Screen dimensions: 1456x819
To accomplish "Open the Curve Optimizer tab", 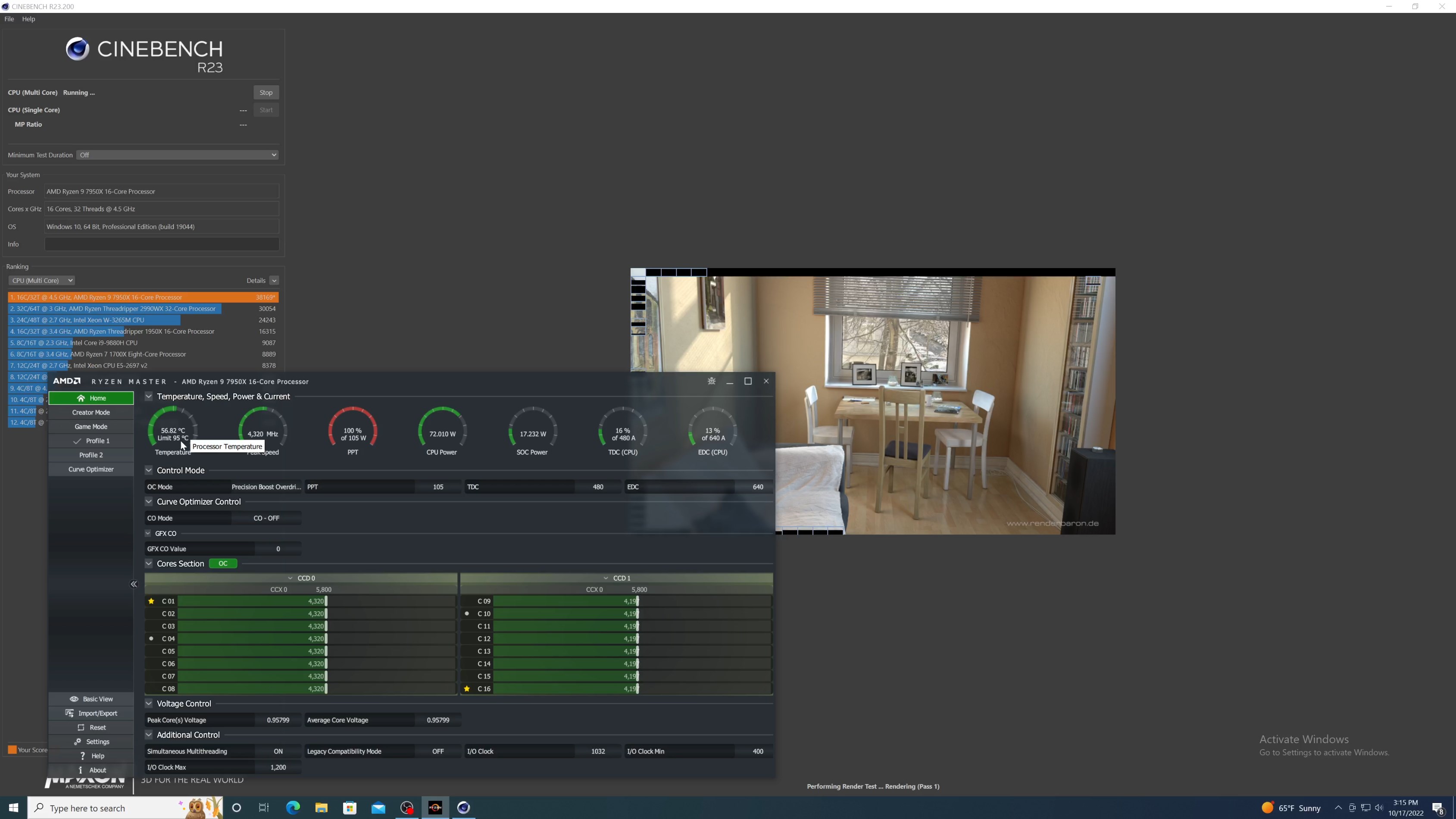I will click(91, 469).
